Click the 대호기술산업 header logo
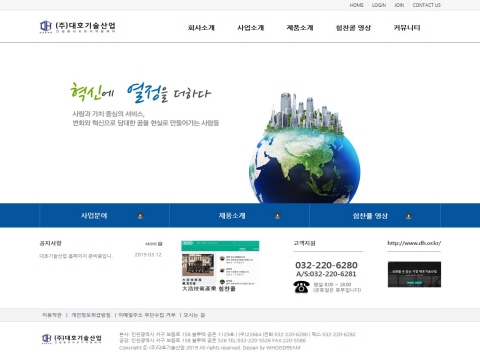Viewport: 480px width, 360px height. [78, 27]
